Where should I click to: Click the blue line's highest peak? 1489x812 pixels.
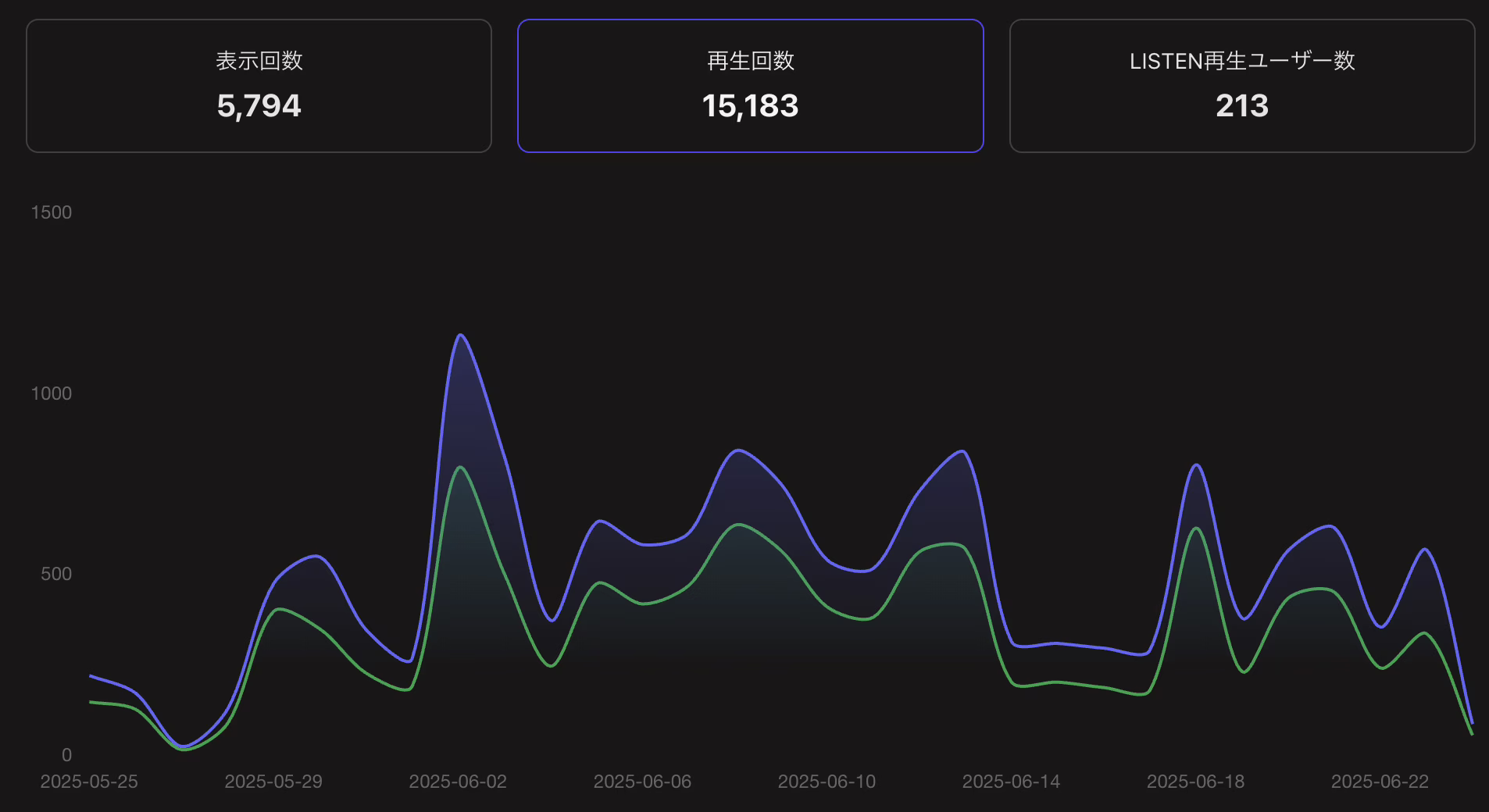(460, 335)
